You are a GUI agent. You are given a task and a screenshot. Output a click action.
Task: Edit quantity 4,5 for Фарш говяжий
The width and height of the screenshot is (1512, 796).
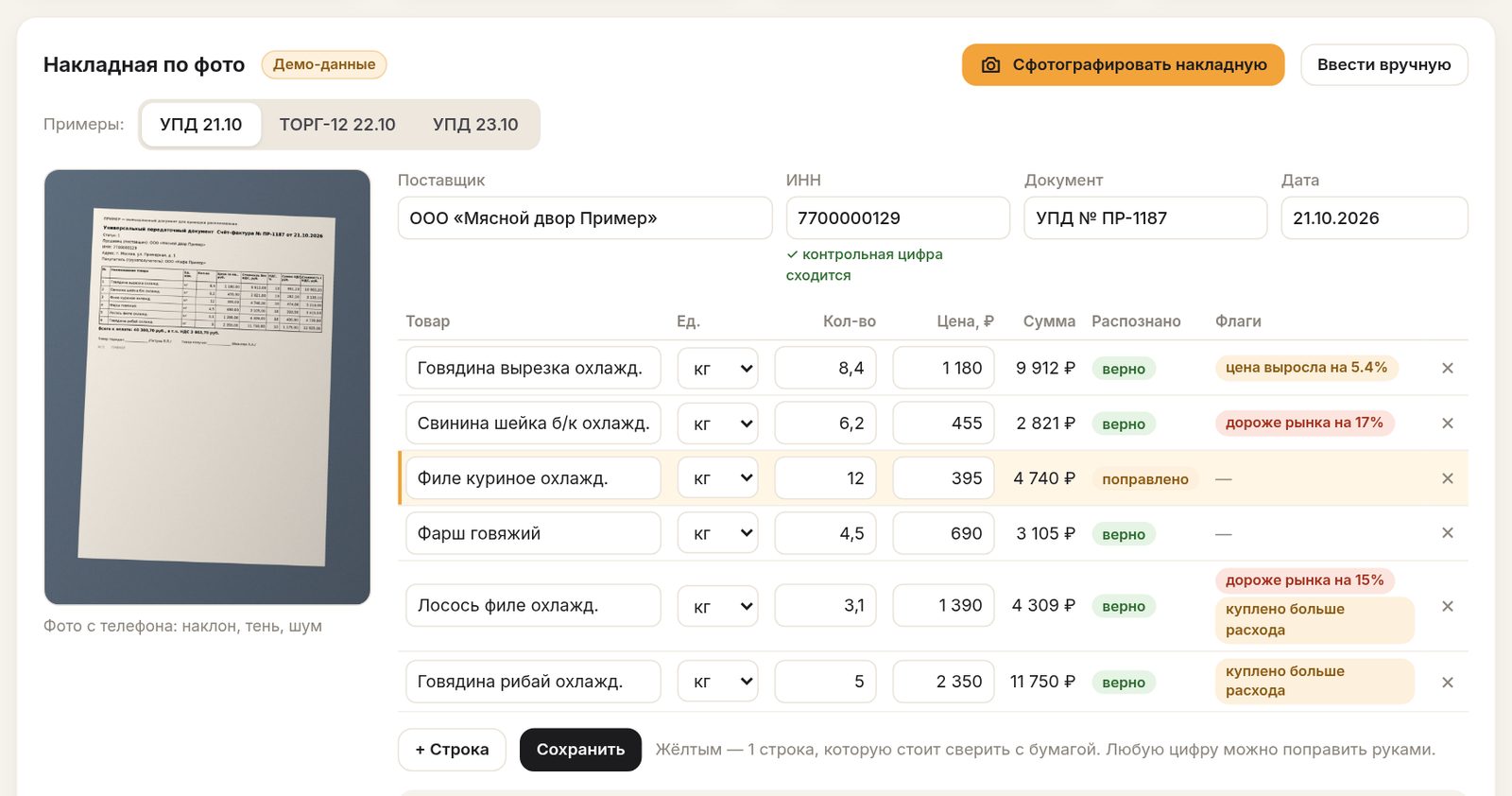pyautogui.click(x=825, y=533)
